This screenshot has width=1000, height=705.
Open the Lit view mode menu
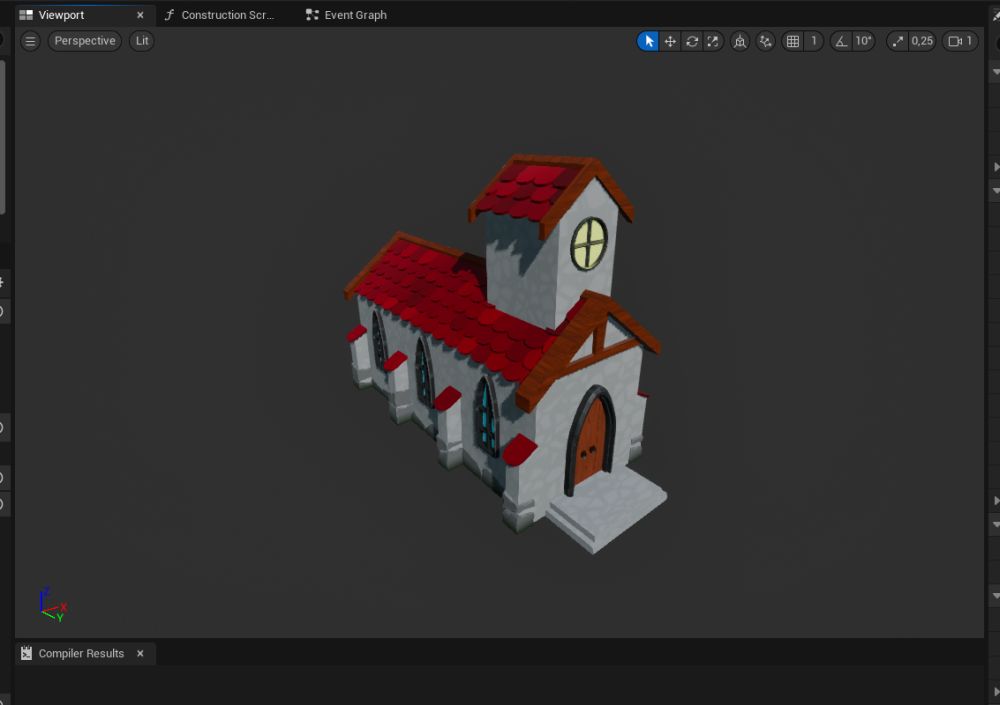142,41
